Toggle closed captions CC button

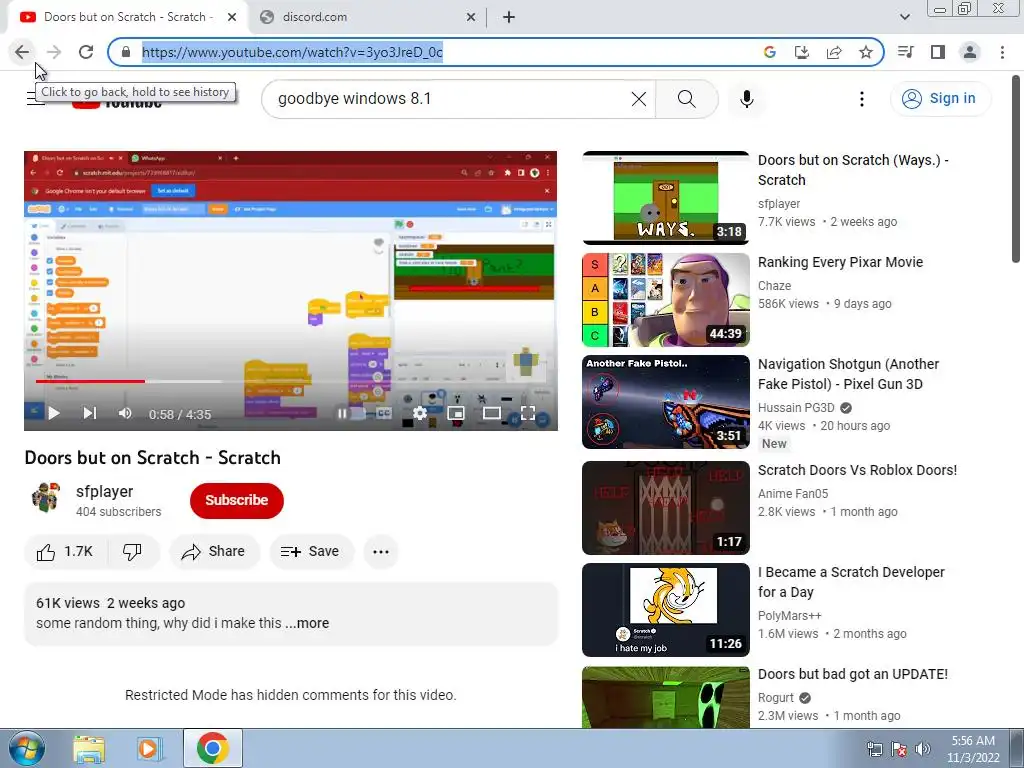pyautogui.click(x=384, y=413)
